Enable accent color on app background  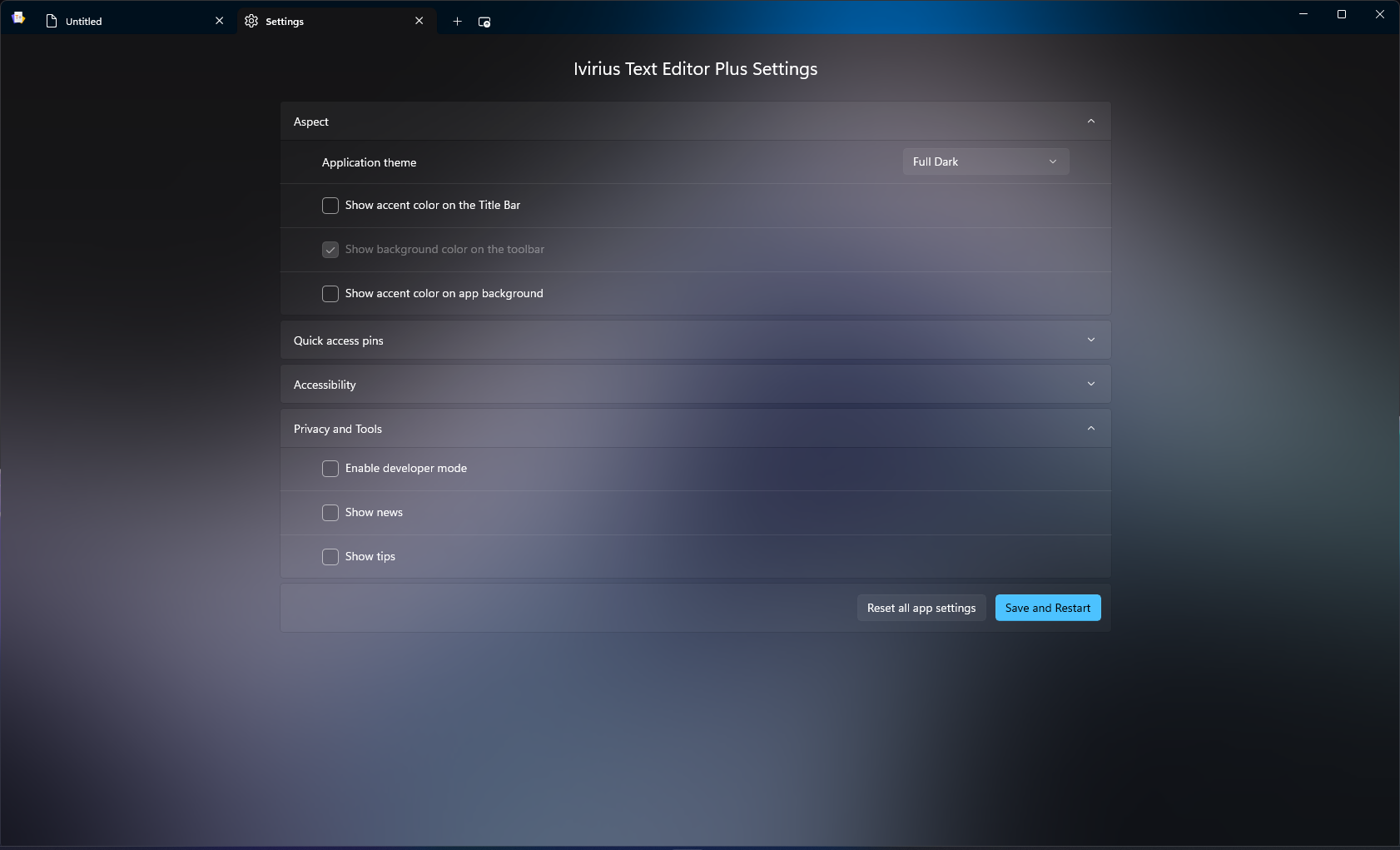330,294
